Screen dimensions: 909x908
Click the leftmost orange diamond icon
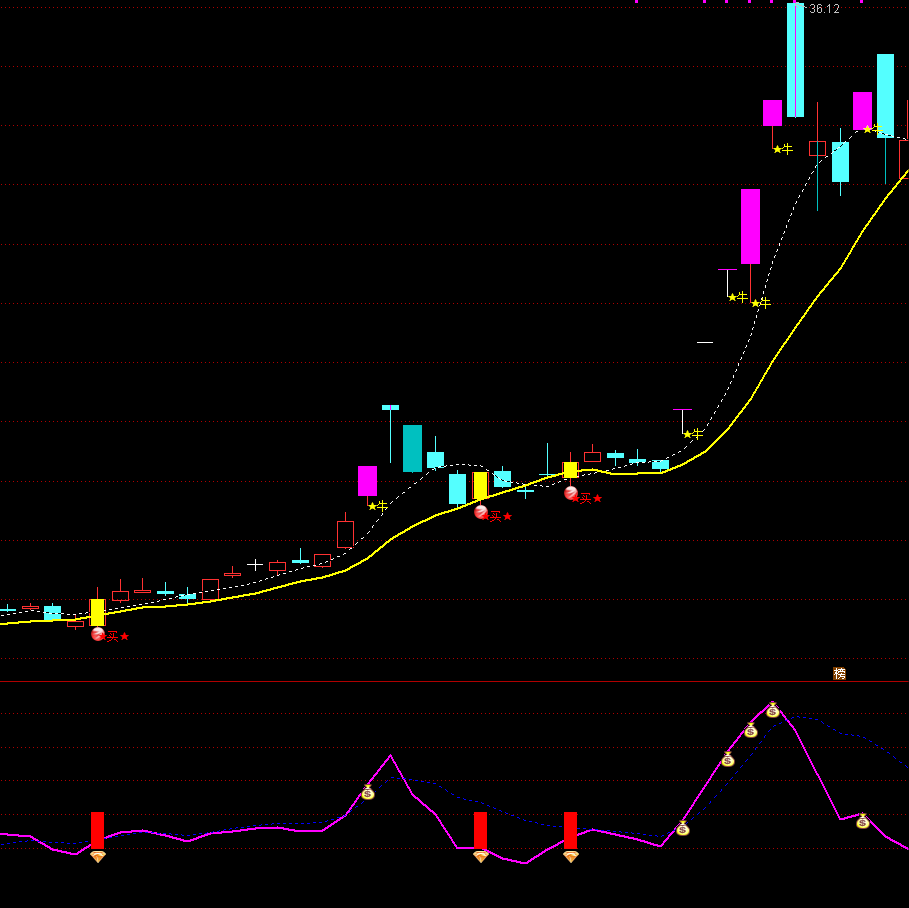[97, 857]
